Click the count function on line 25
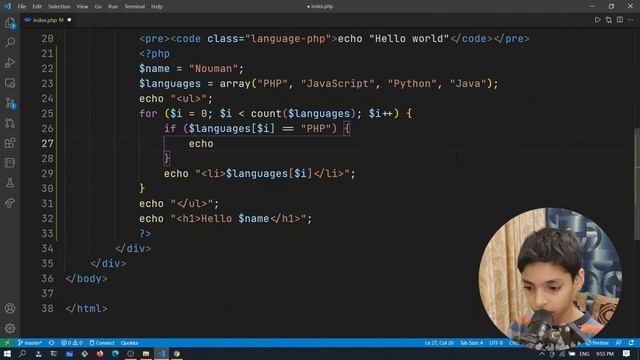640x360 pixels. pyautogui.click(x=266, y=113)
